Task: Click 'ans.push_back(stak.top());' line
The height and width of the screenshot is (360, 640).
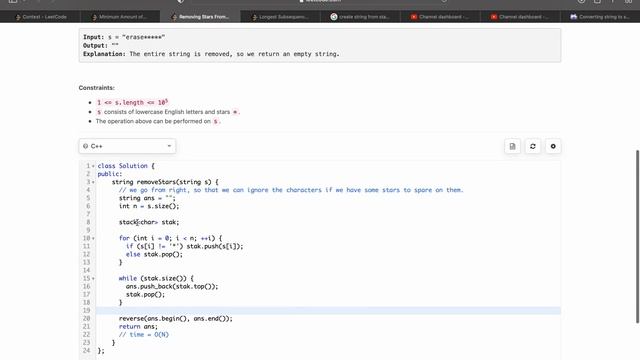Action: click(172, 287)
